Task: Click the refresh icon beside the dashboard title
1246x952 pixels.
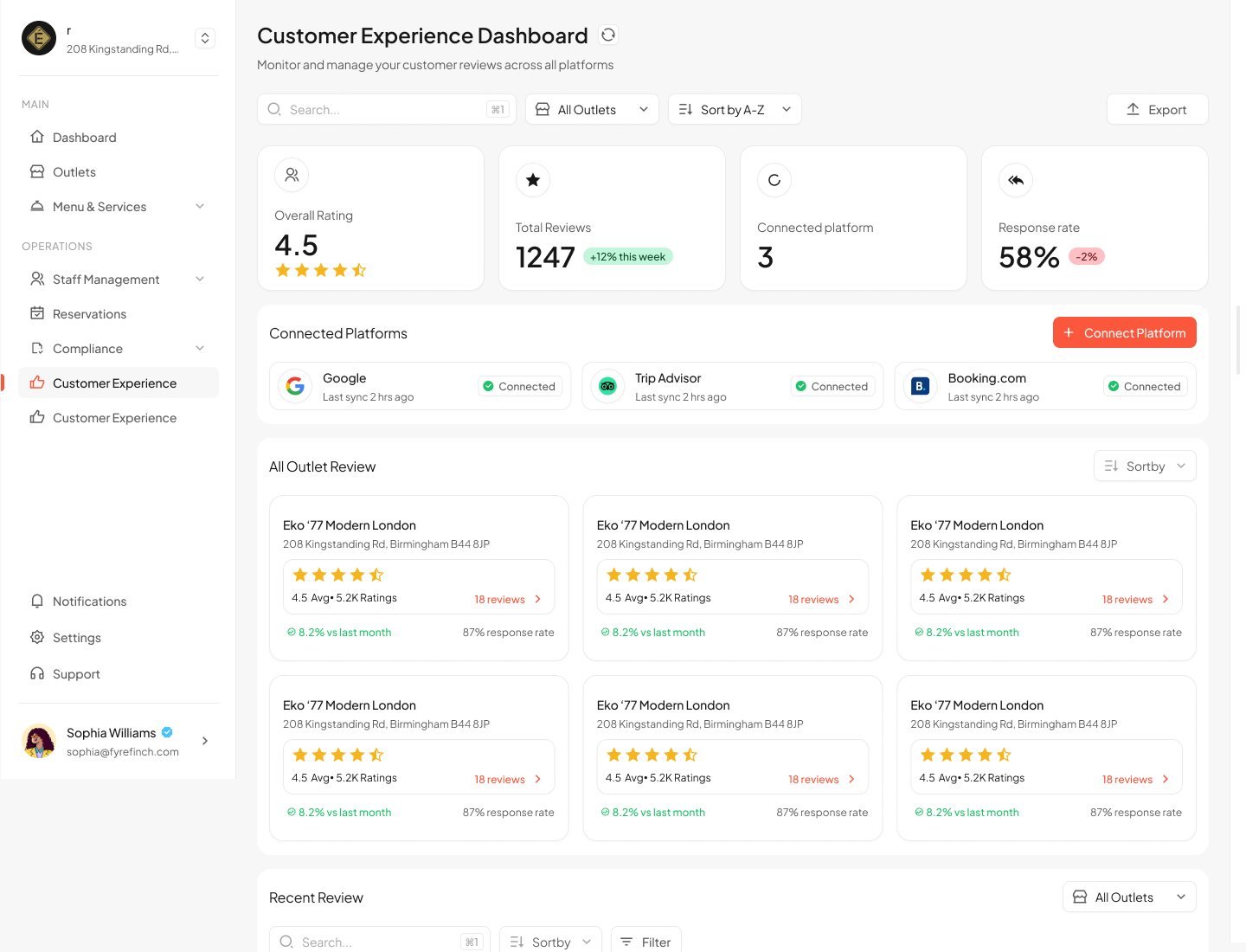Action: 608,35
